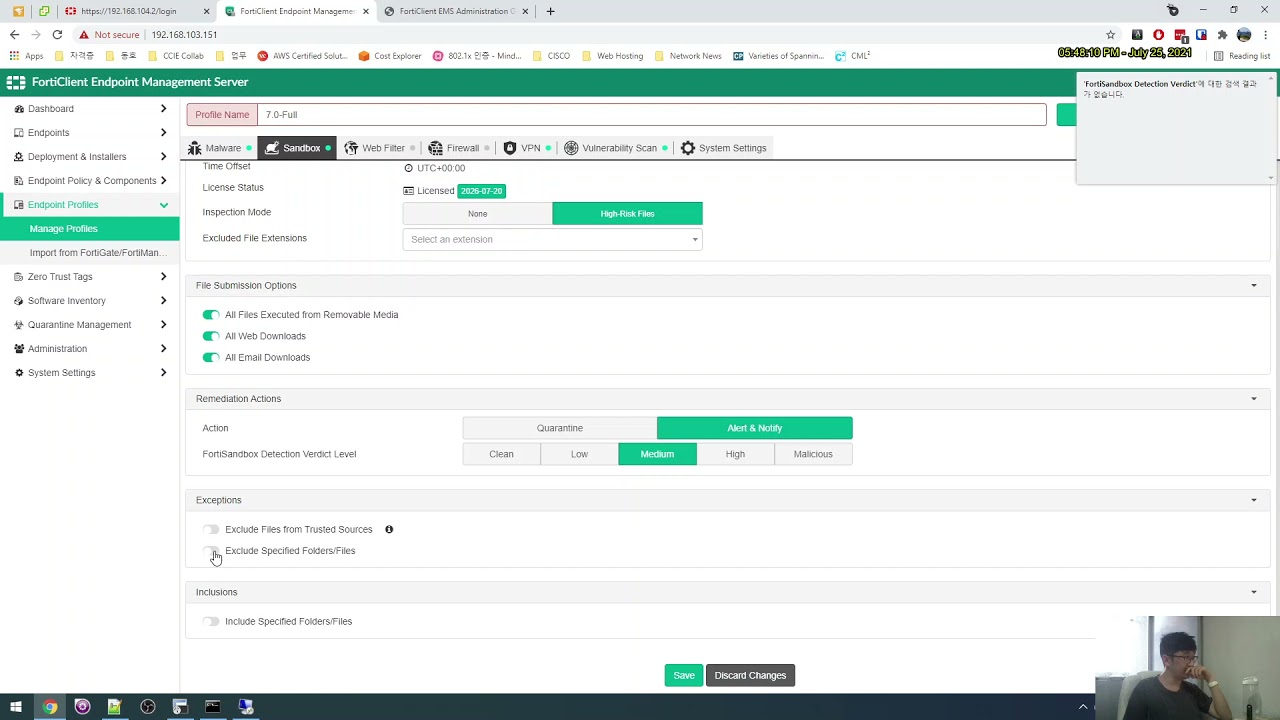Switch to the VPN tab
1280x720 pixels.
click(526, 148)
